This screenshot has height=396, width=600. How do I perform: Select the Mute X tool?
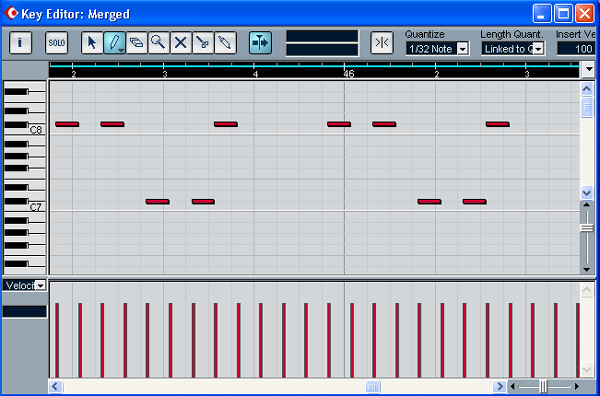[x=181, y=42]
